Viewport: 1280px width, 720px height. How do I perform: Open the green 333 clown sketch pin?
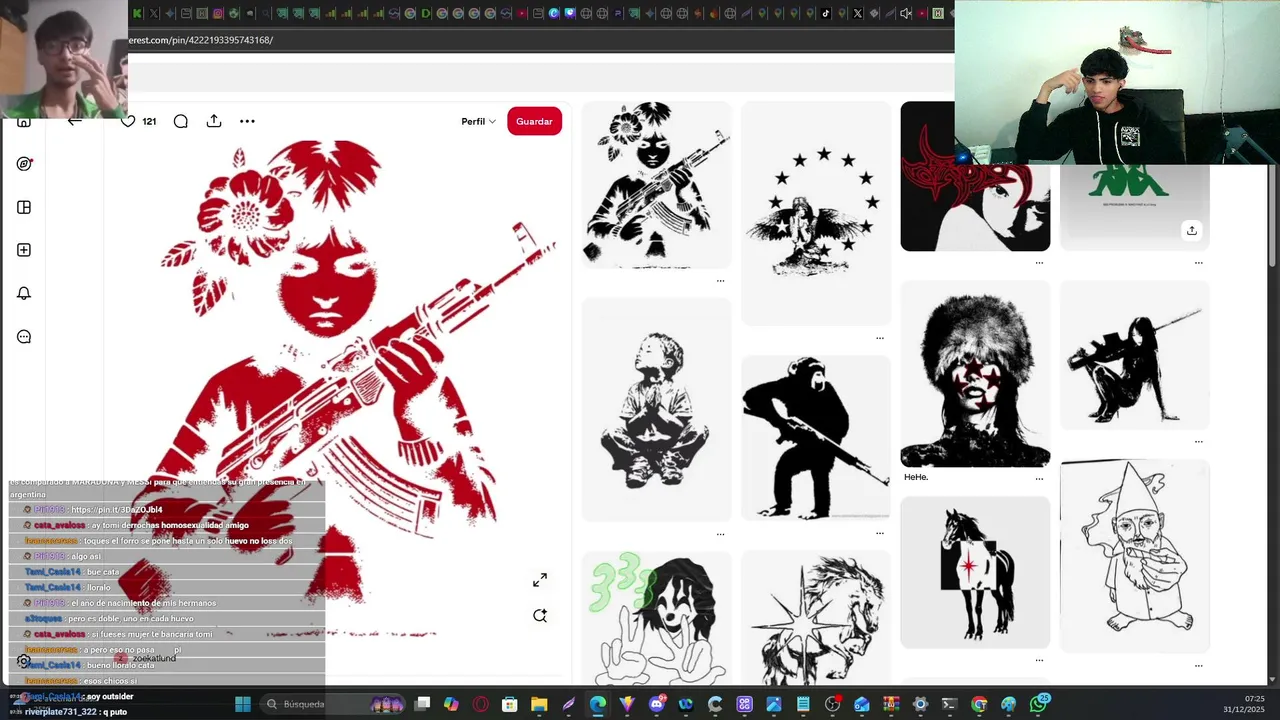click(x=656, y=618)
